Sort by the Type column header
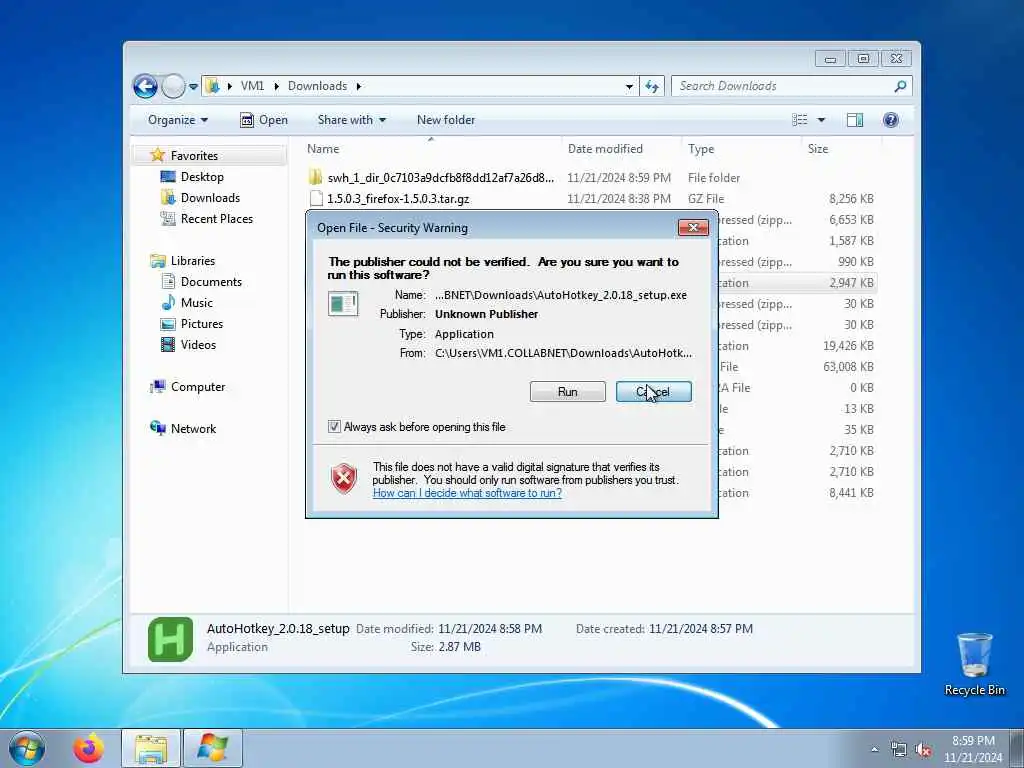1024x768 pixels. tap(741, 149)
